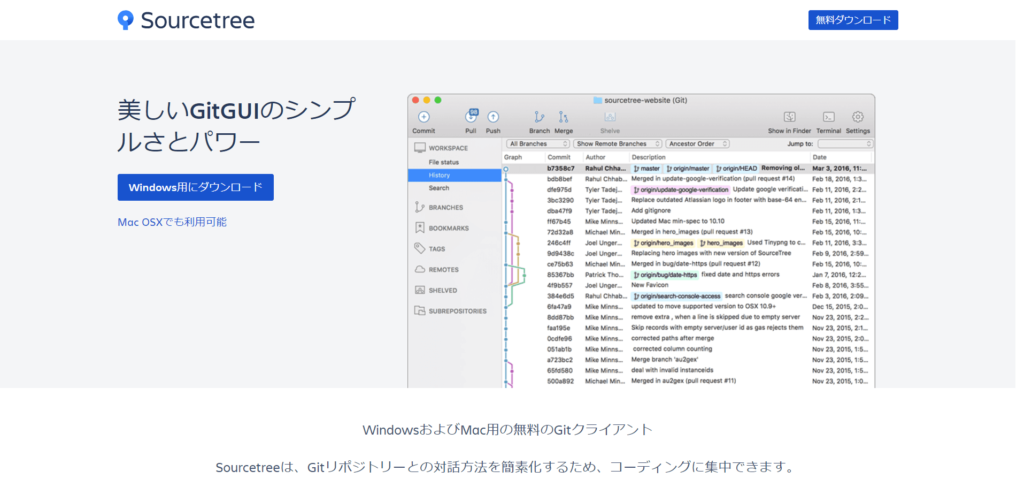
Task: Click the Pull toolbar icon
Action: (471, 117)
